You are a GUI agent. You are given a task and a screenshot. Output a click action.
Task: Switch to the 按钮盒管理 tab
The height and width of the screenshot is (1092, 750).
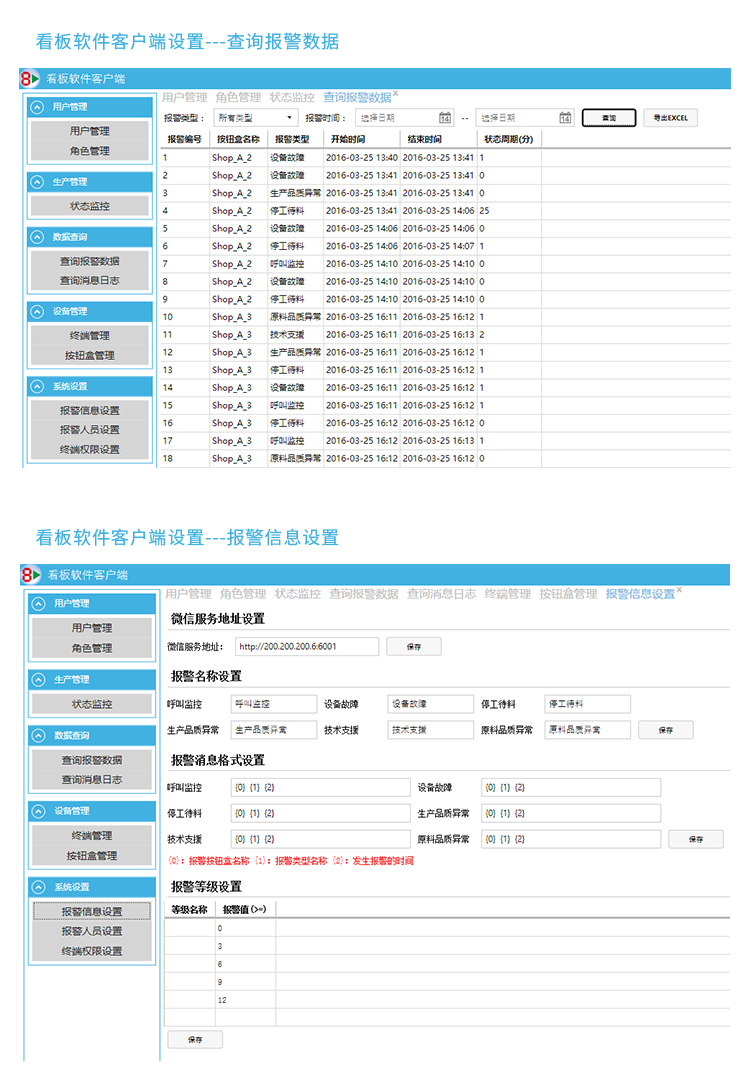pyautogui.click(x=568, y=594)
